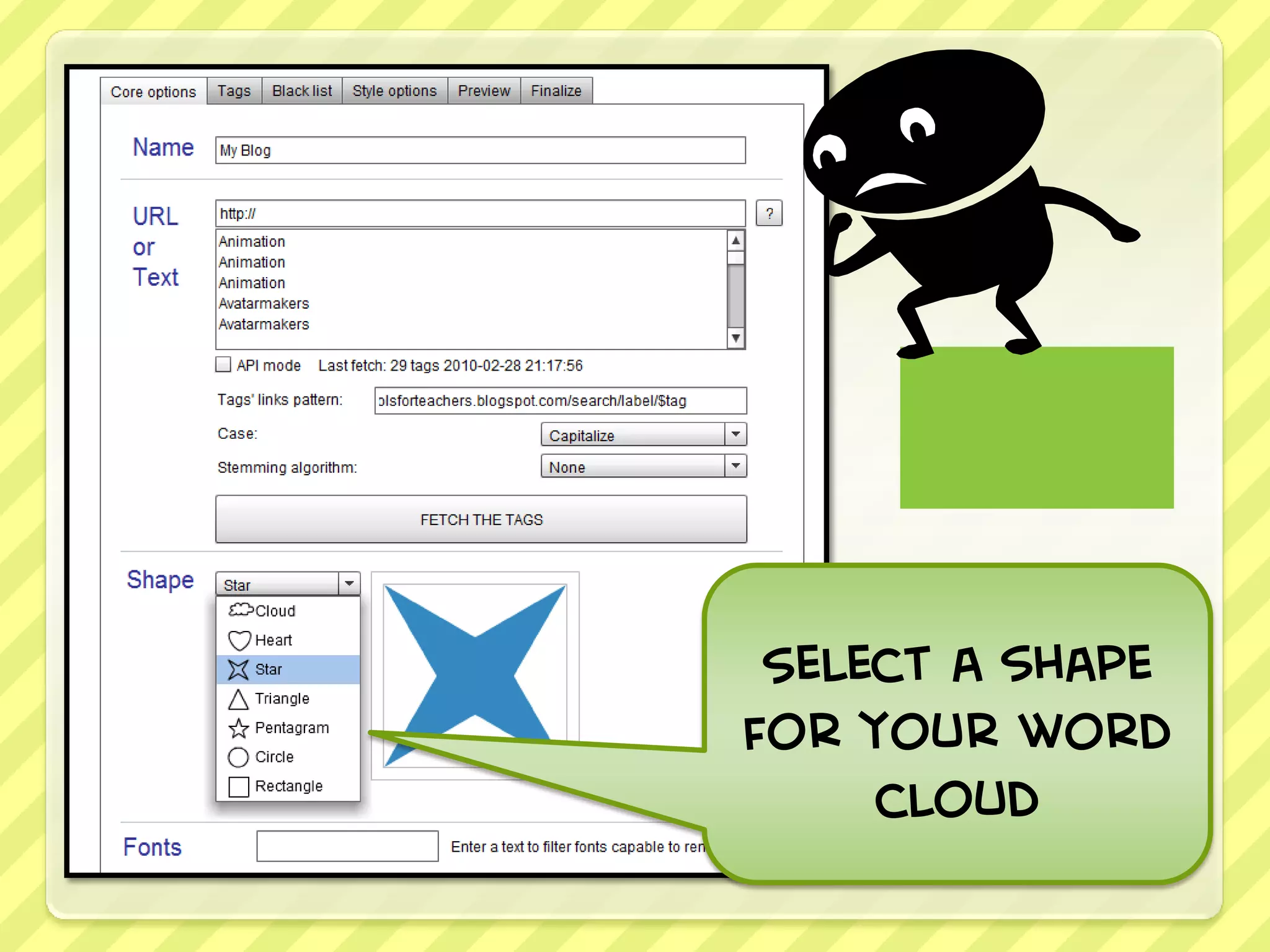Click the question mark help button

tap(769, 214)
